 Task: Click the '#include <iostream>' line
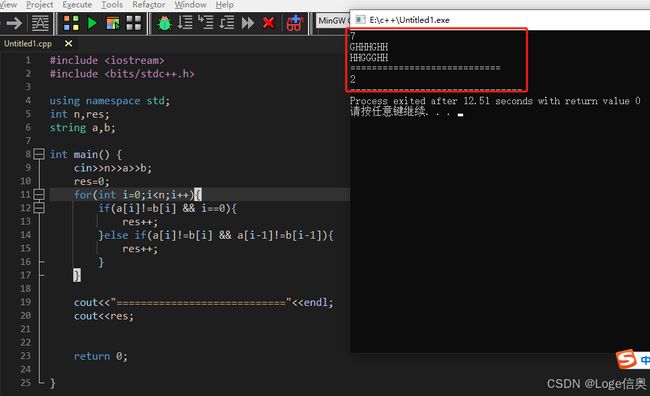(107, 61)
